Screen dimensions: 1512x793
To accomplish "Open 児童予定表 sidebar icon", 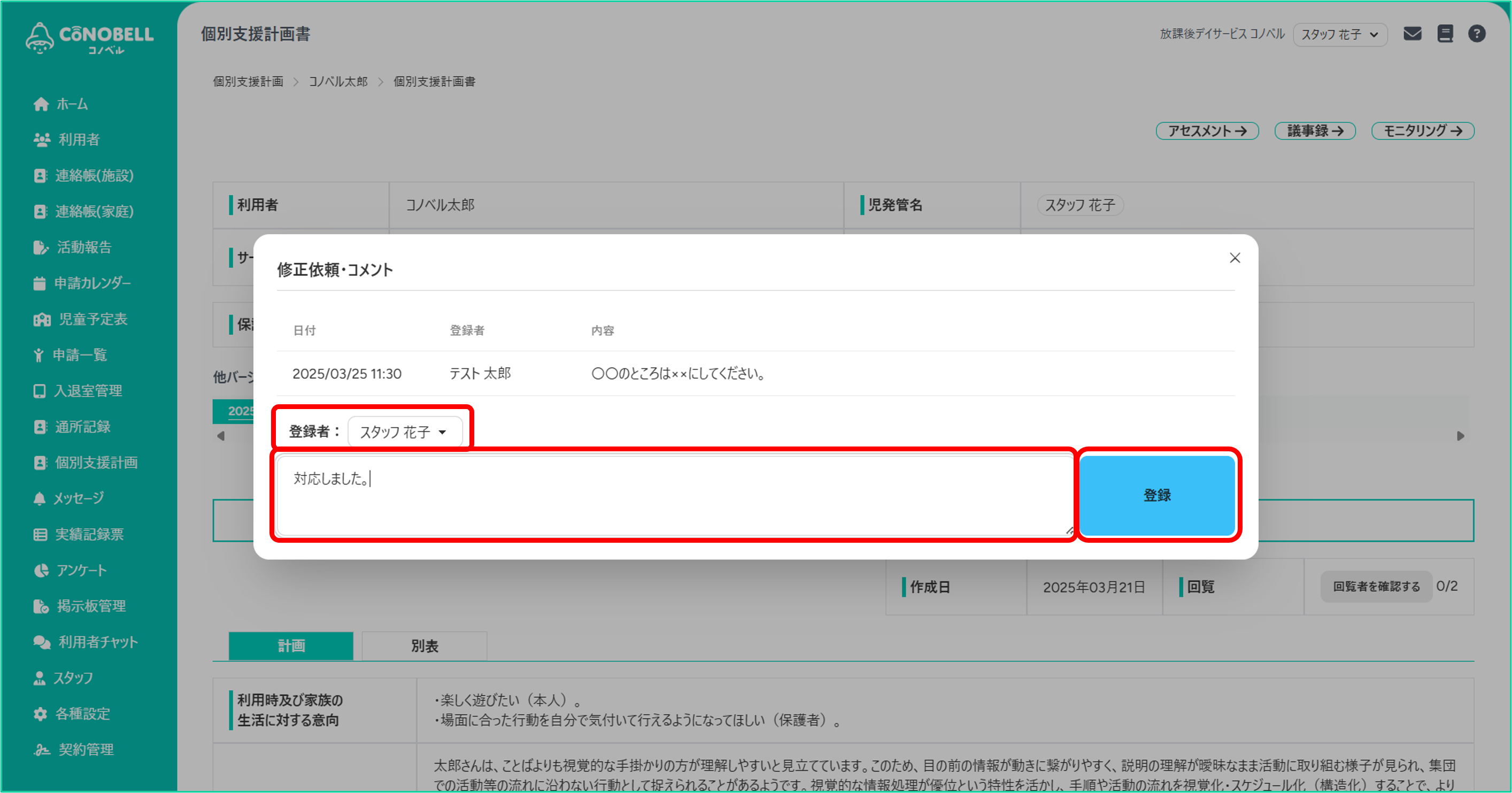I will click(42, 319).
